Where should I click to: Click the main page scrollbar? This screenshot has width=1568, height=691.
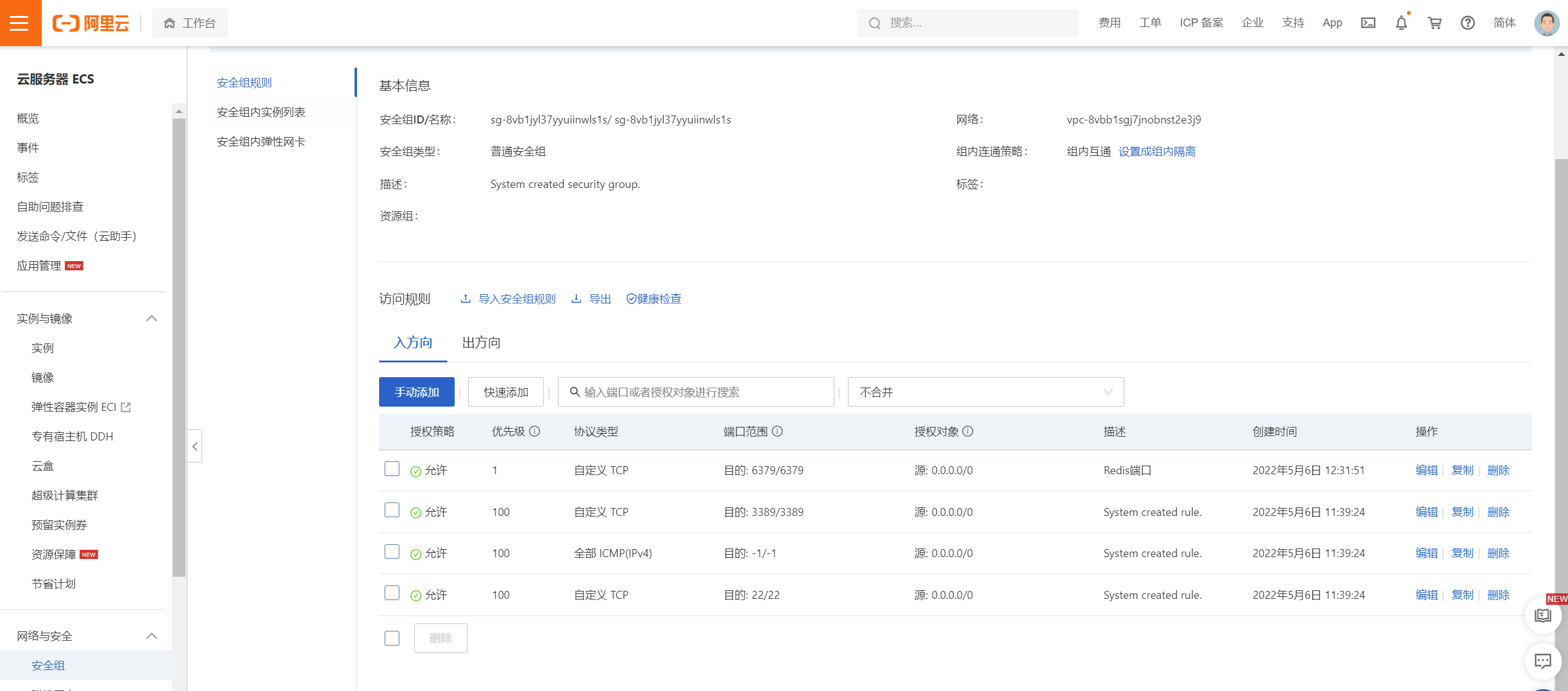(1561, 424)
